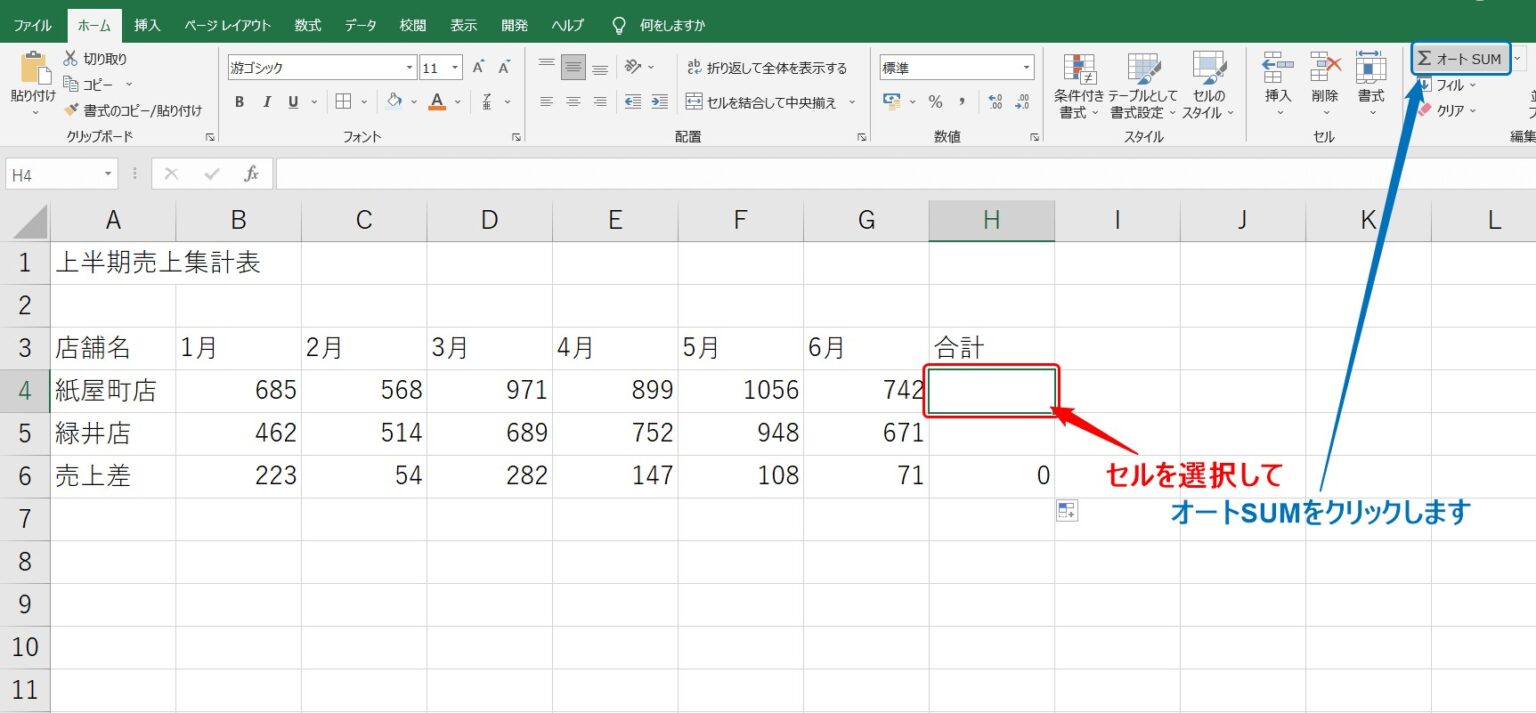The width and height of the screenshot is (1536, 713).
Task: Open Cell Styles (セルのスタイル)
Action: pyautogui.click(x=1208, y=86)
